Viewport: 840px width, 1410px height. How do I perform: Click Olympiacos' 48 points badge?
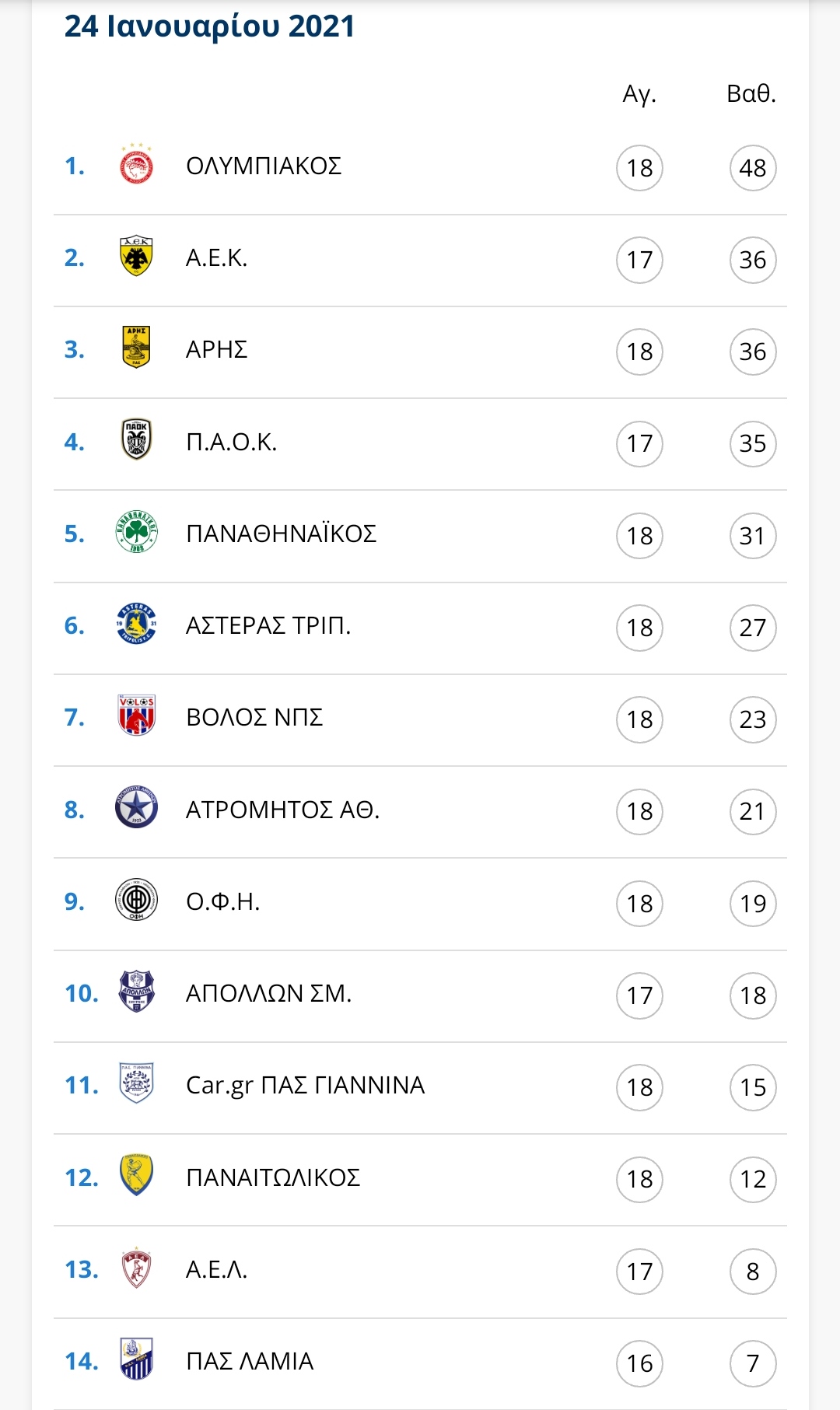753,167
